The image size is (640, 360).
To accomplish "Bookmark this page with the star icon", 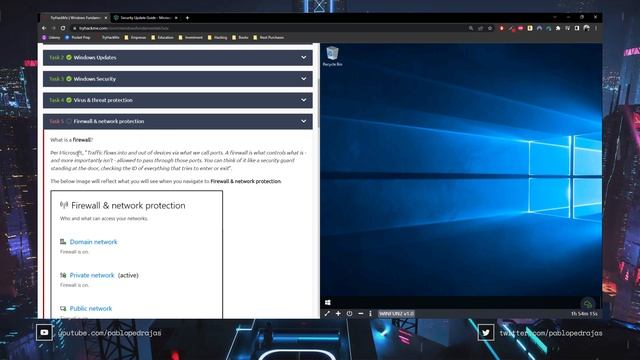I will (x=490, y=28).
